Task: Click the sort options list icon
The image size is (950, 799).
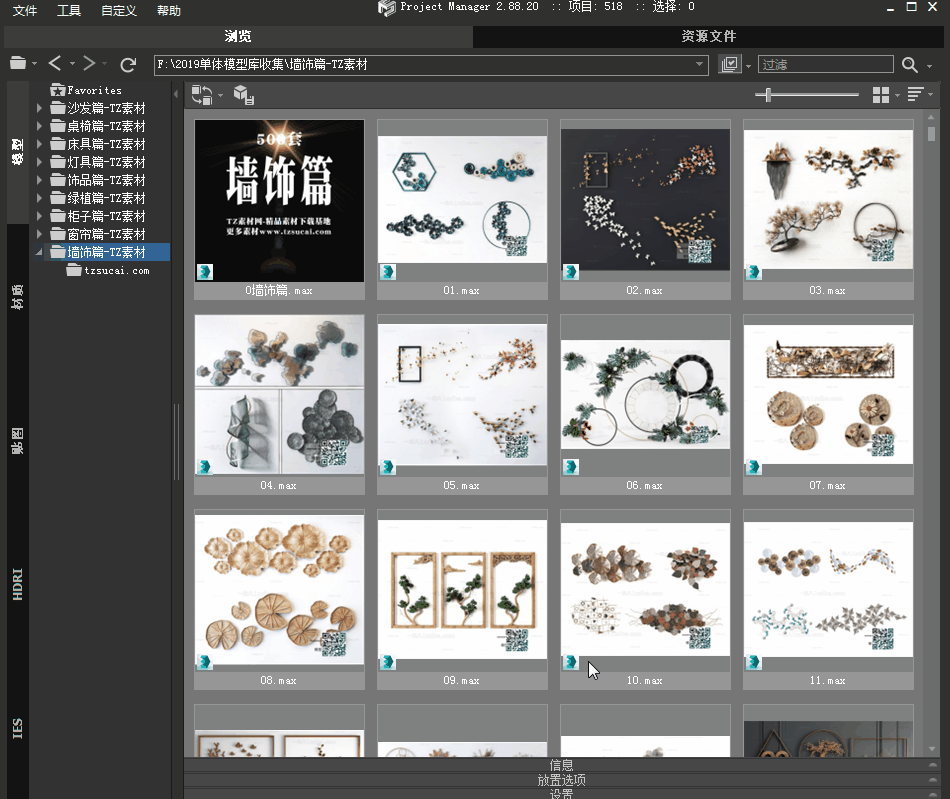Action: (x=915, y=95)
